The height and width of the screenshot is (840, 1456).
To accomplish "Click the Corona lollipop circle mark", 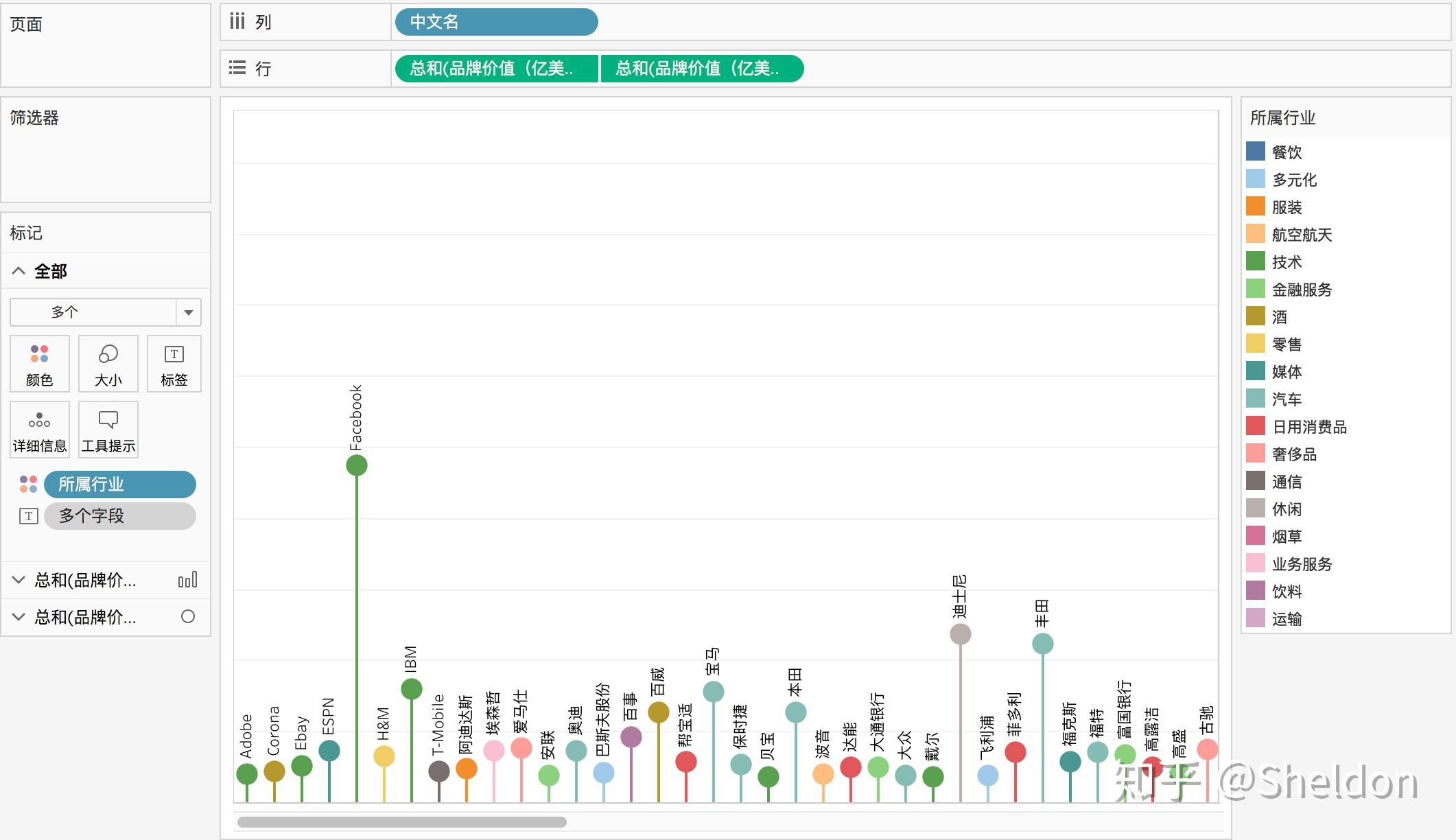I will coord(274,771).
